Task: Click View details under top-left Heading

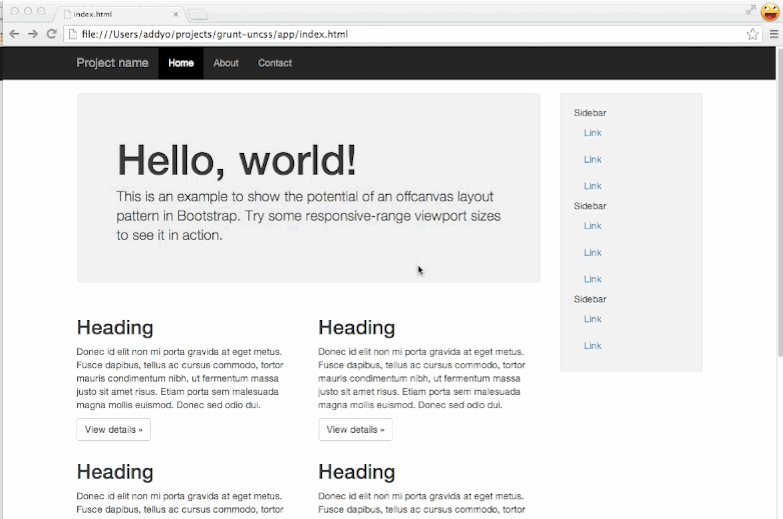Action: pyautogui.click(x=113, y=430)
